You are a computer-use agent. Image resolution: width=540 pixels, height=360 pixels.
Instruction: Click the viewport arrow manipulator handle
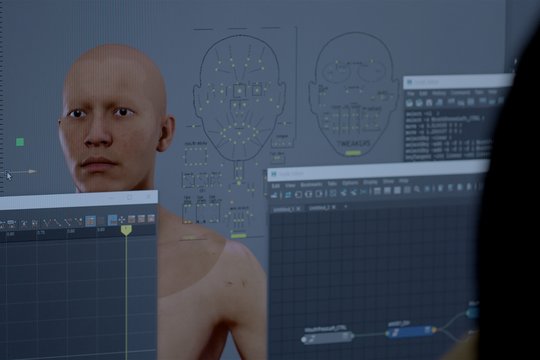pos(32,171)
